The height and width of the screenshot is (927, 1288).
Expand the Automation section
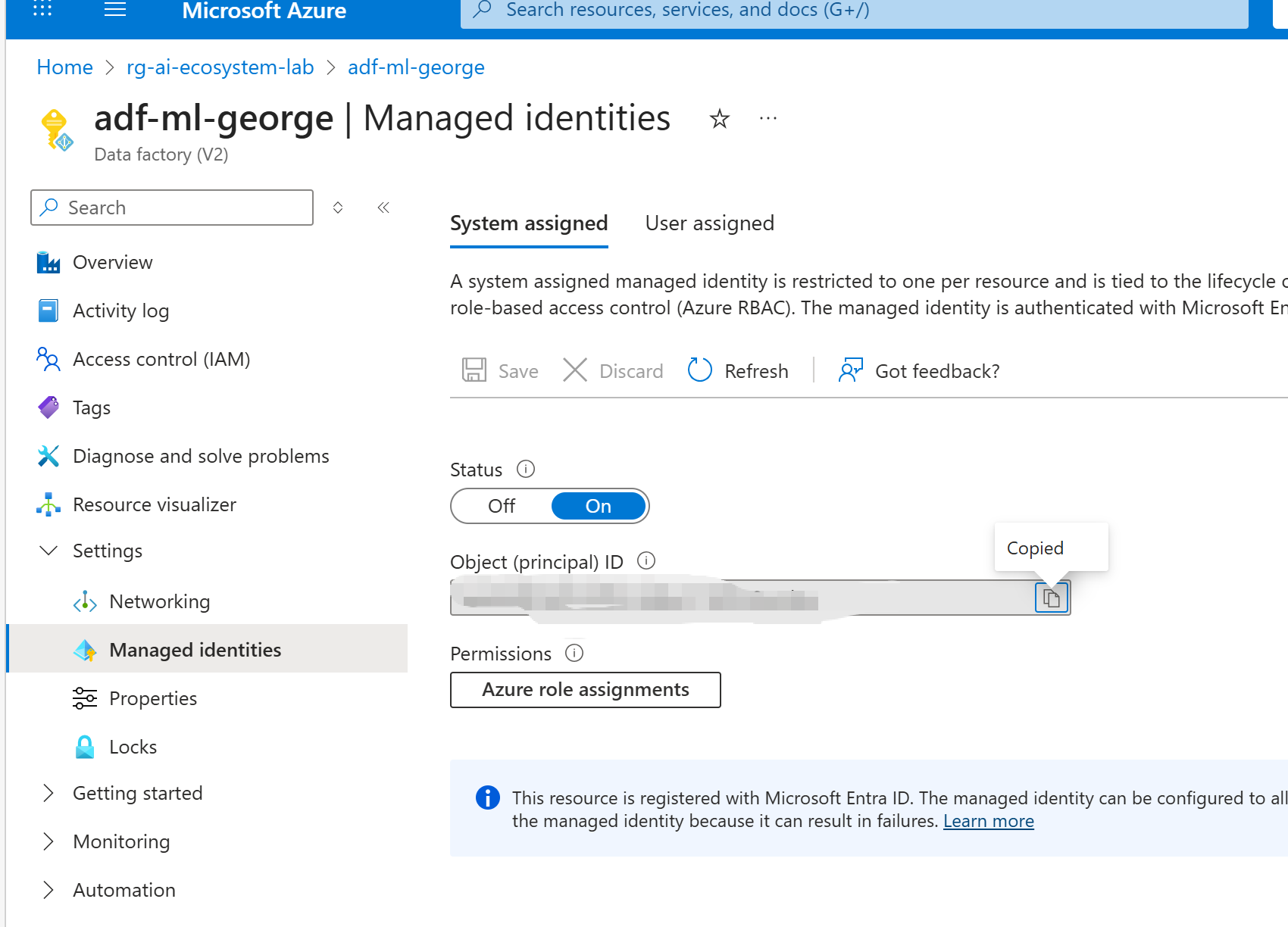[x=48, y=890]
